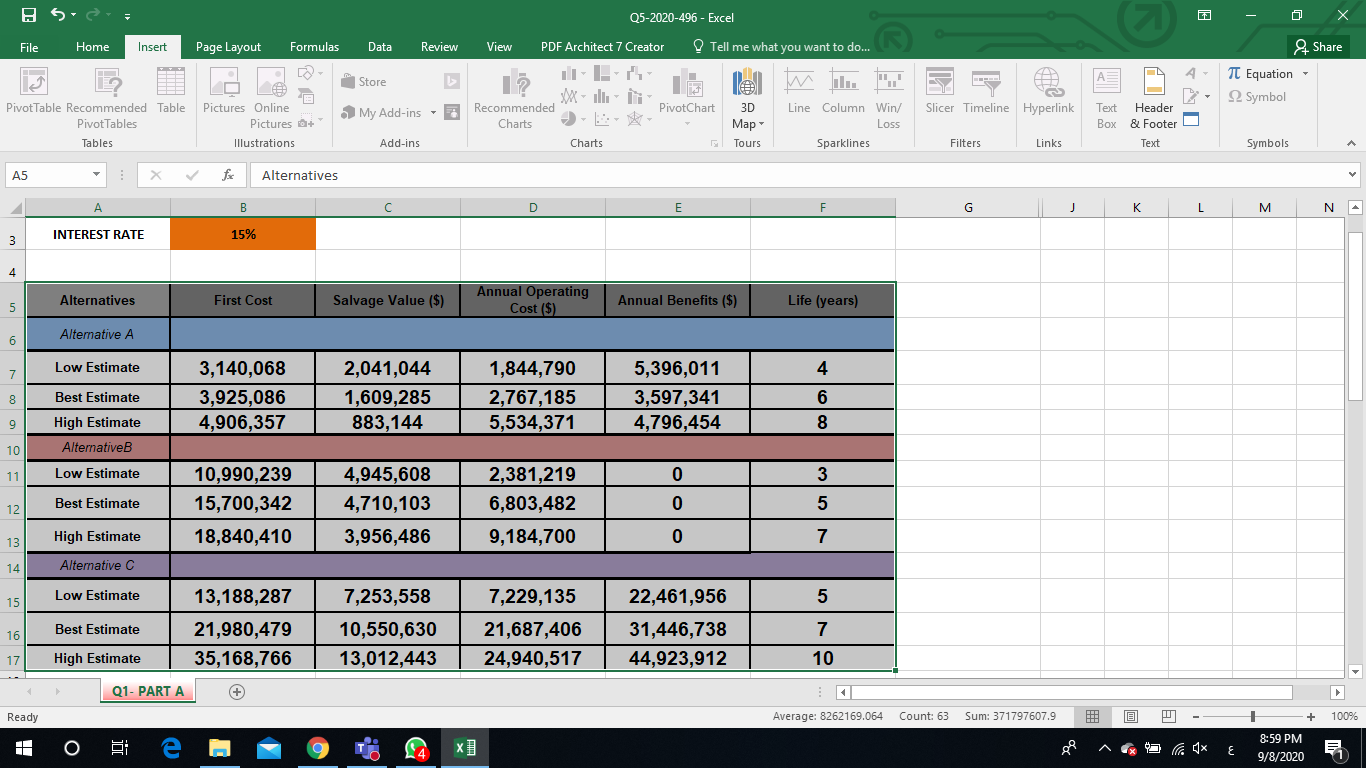Switch to the Formulas tab

pos(314,47)
